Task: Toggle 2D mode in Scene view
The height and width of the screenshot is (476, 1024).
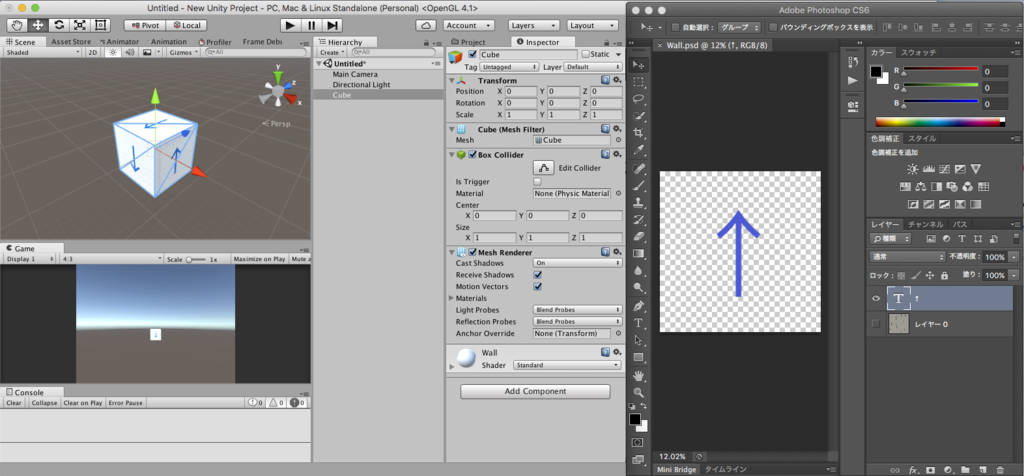Action: tap(93, 52)
